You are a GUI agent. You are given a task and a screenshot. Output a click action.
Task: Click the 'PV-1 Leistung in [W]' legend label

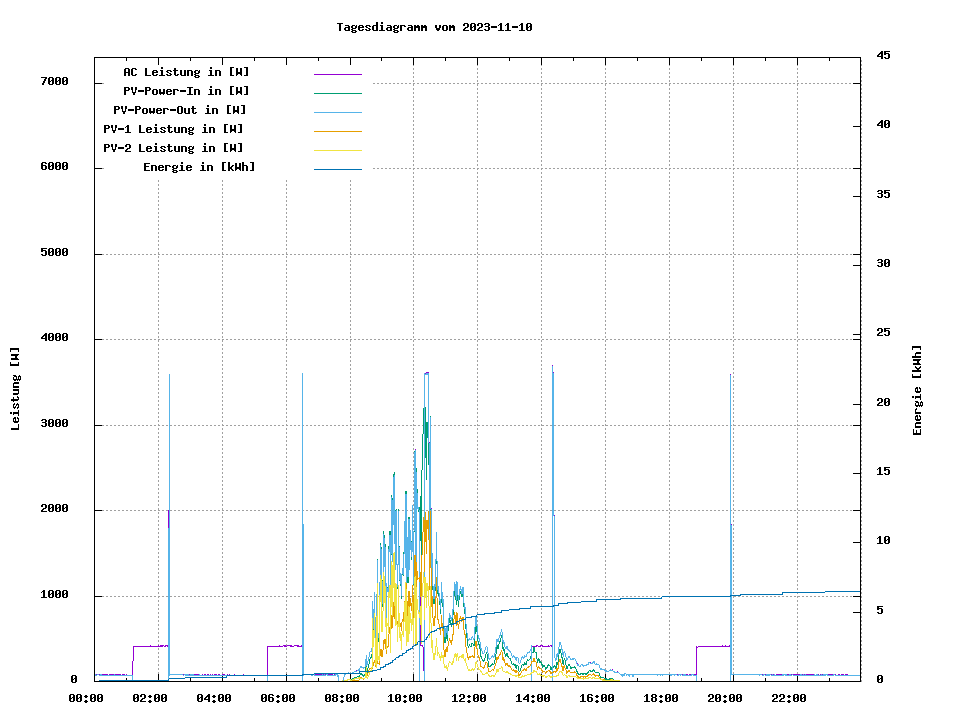pos(173,129)
